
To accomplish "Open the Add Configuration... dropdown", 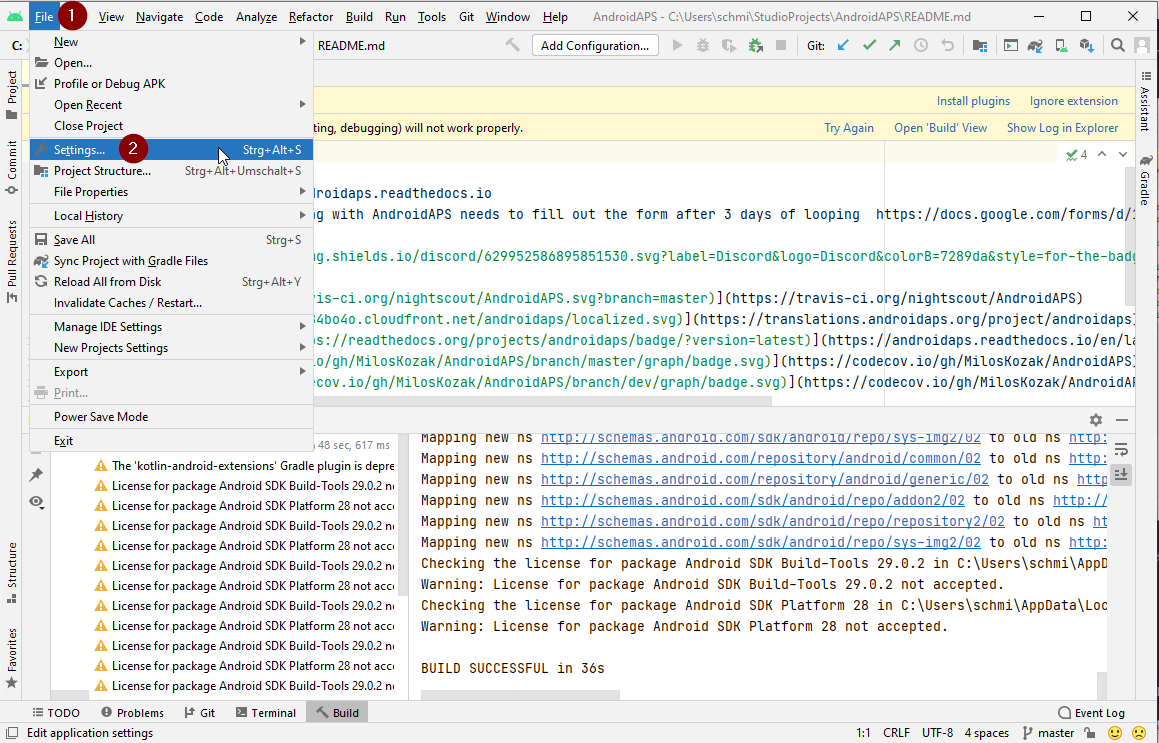I will click(x=595, y=46).
